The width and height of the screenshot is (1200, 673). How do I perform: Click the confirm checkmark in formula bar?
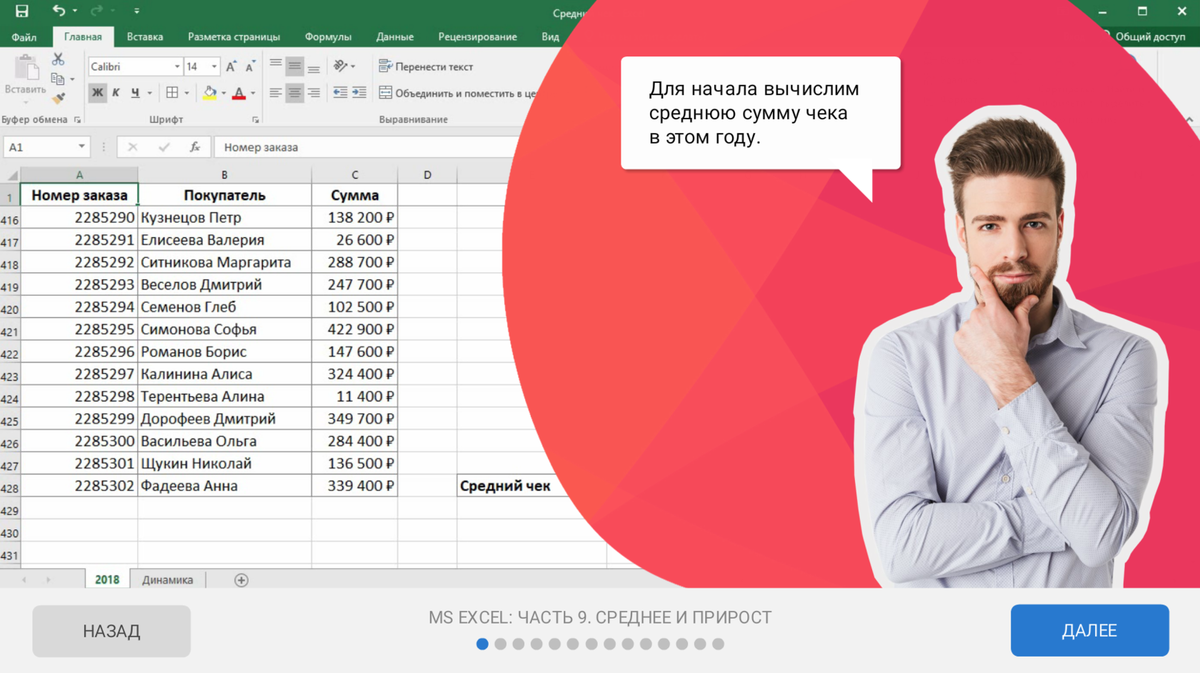[164, 147]
